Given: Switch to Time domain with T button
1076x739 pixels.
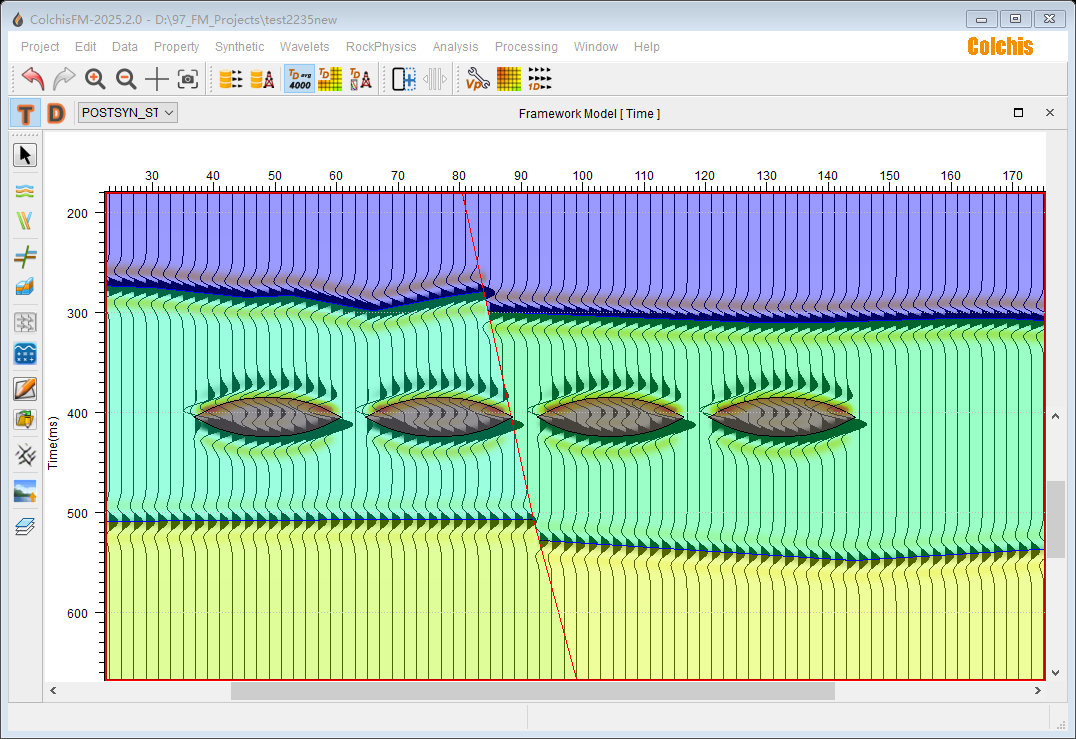Looking at the screenshot, I should pos(25,113).
